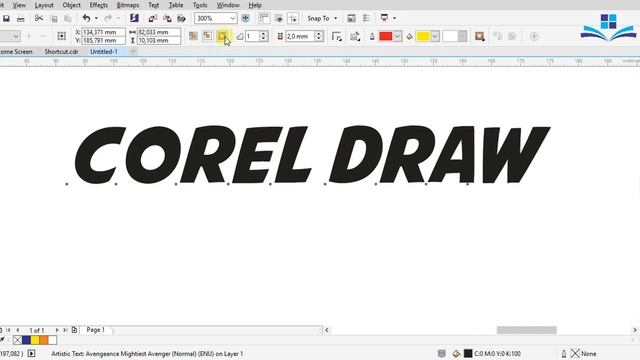Select the To center contour button
This screenshot has height=360, width=640.
coord(193,36)
